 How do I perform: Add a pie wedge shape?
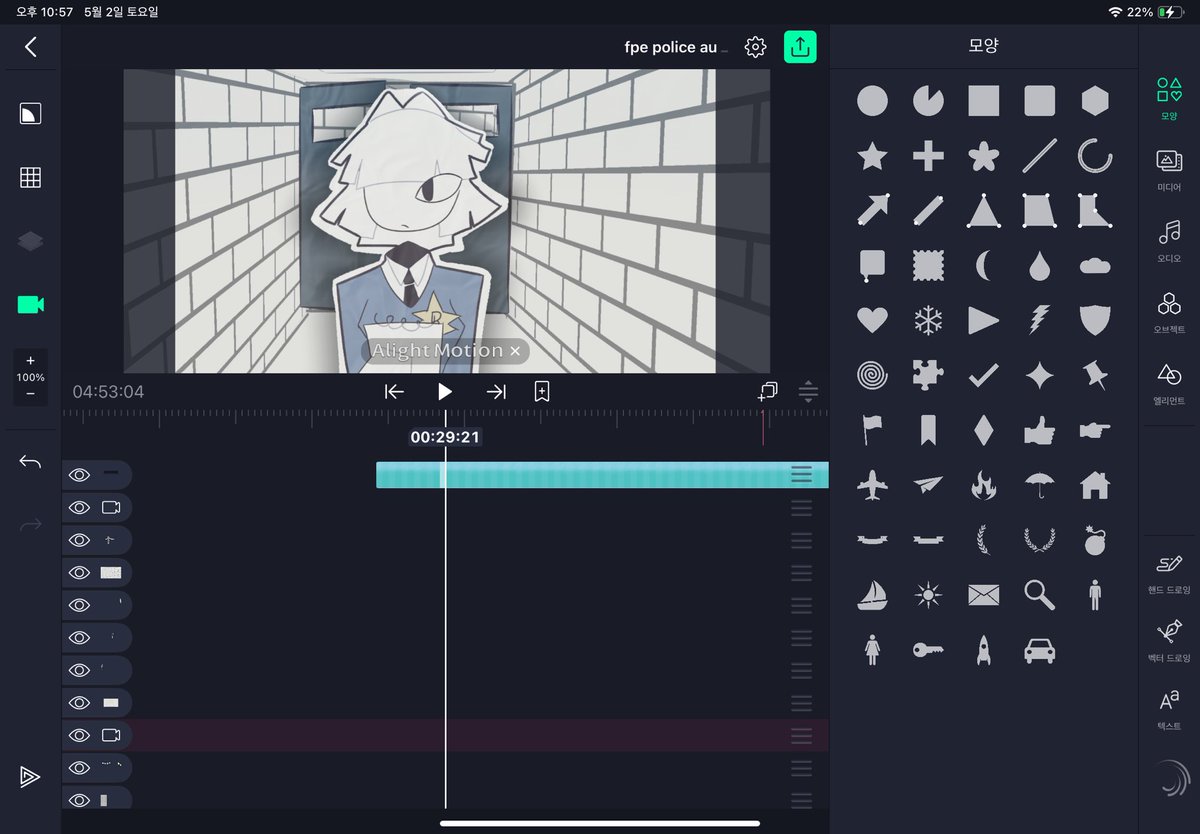coord(928,100)
